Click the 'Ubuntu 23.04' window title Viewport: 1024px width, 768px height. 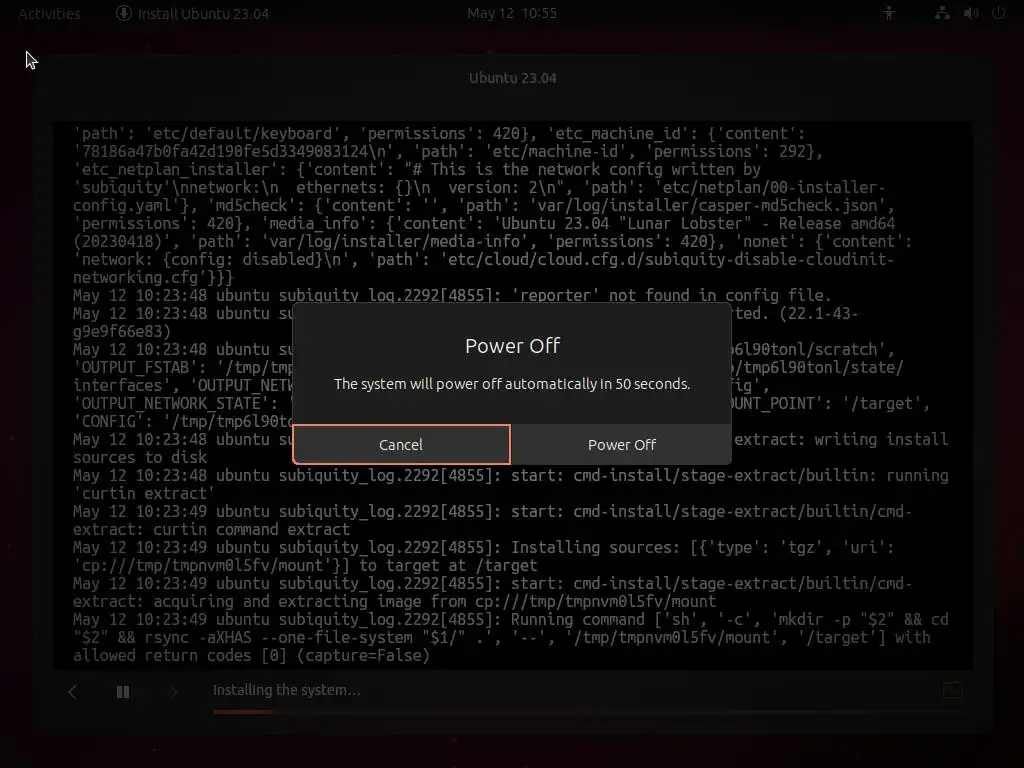click(x=513, y=78)
